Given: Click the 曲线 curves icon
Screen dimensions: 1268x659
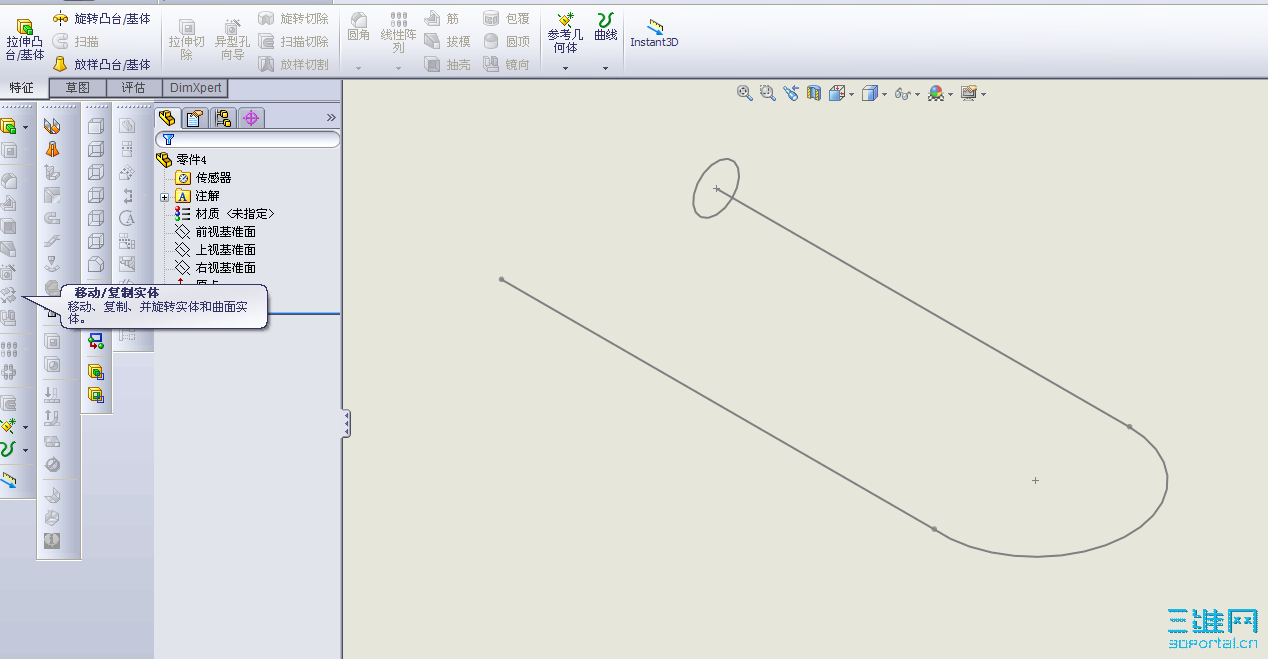Looking at the screenshot, I should pos(605,27).
